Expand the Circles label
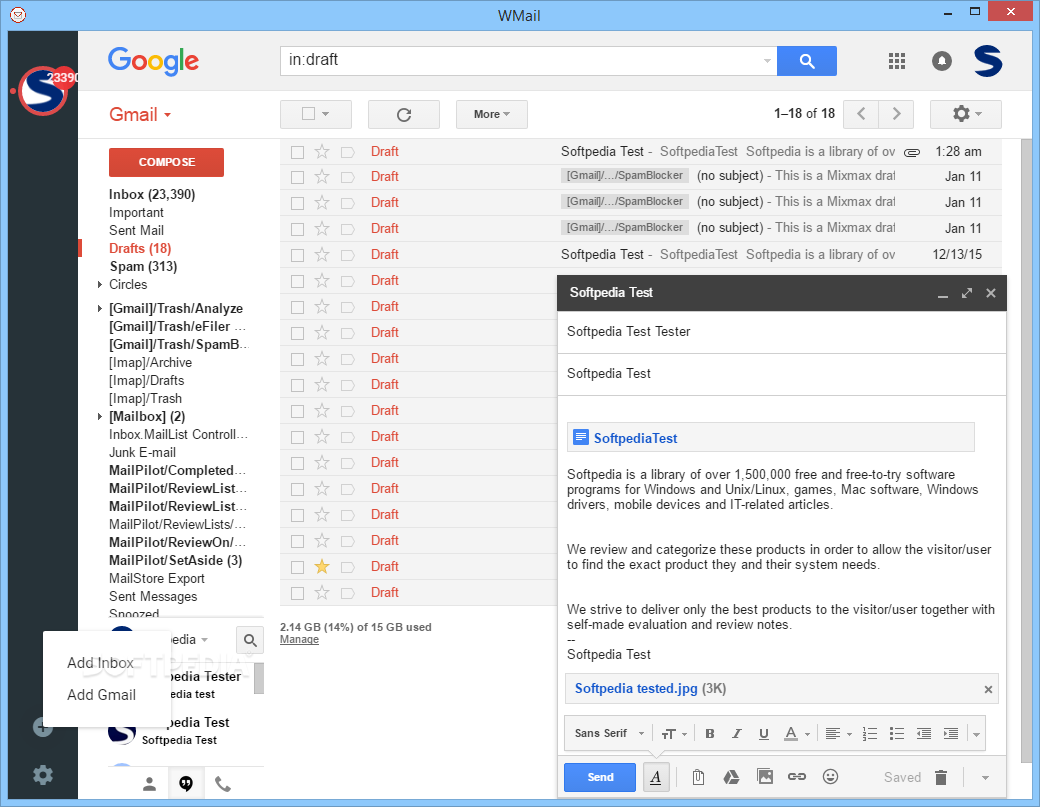Screen dimensions: 1040x807 99,284
